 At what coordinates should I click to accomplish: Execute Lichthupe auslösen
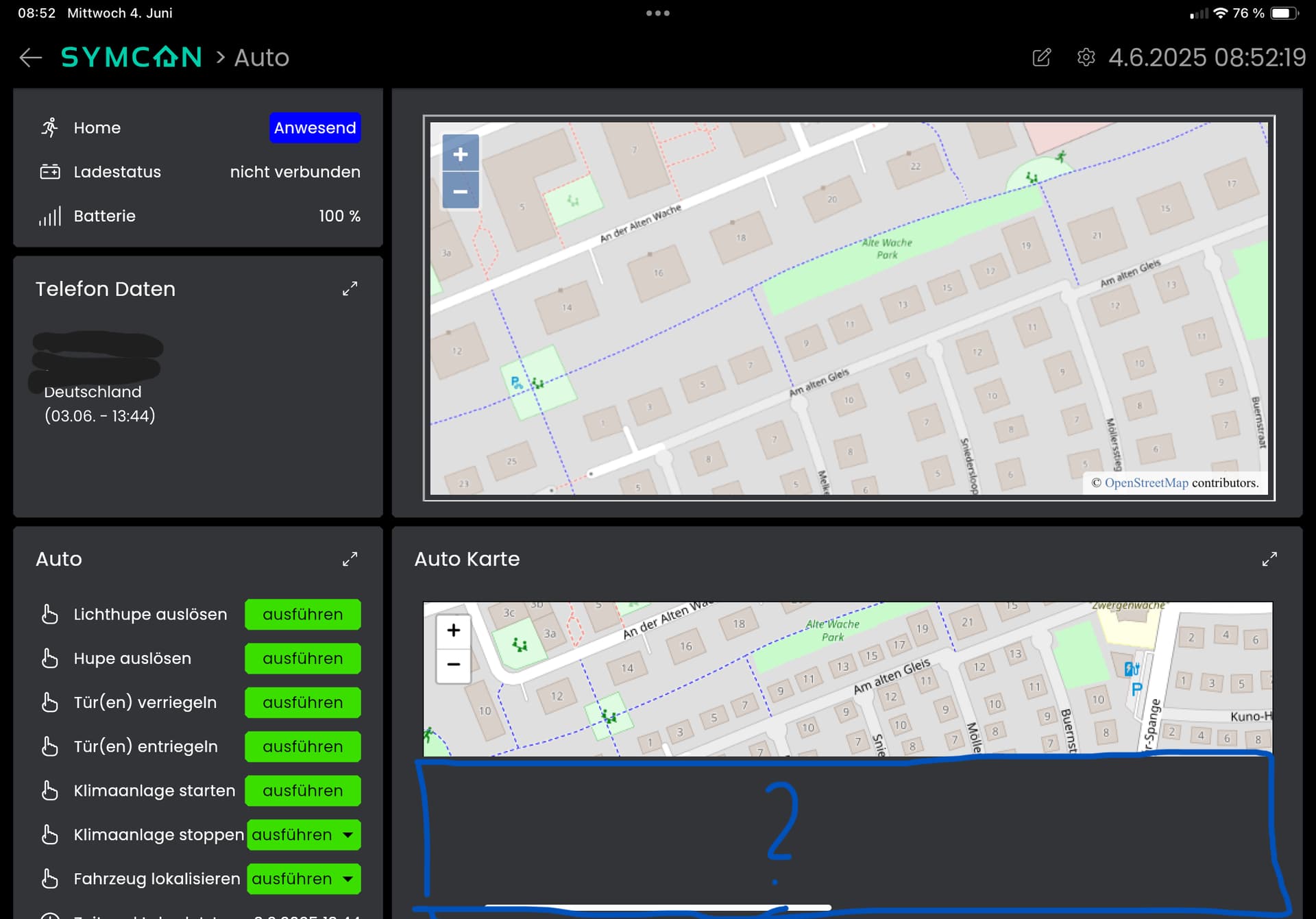(x=303, y=615)
